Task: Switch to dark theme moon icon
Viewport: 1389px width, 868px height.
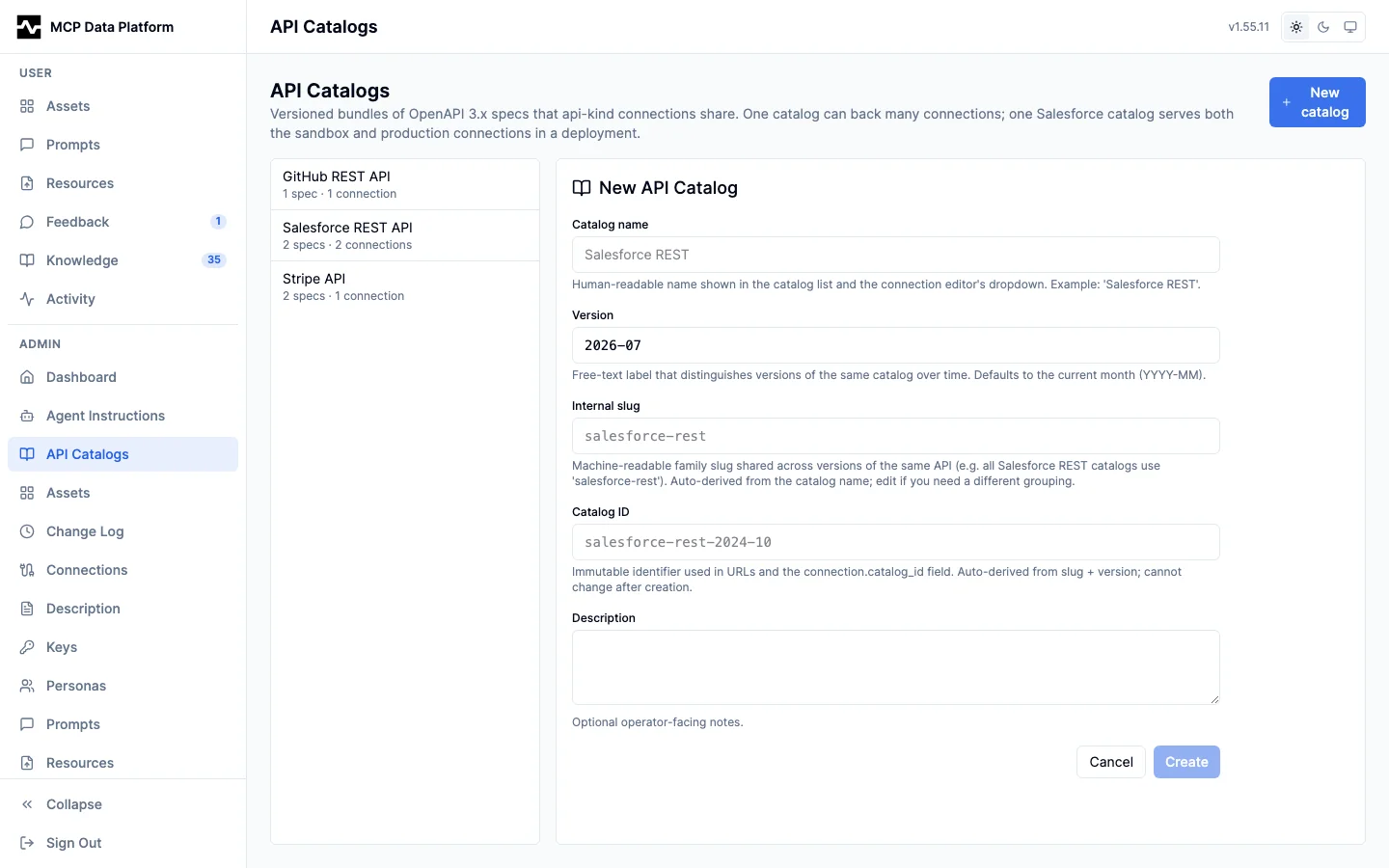Action: (1323, 27)
